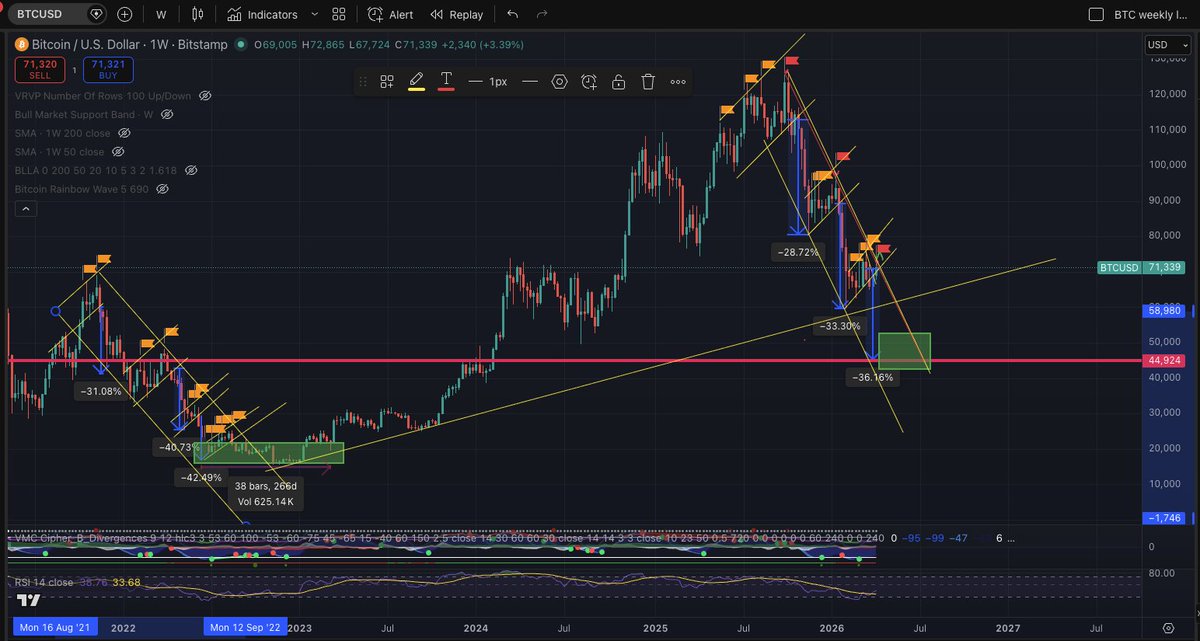1200x641 pixels.
Task: Redo the last chart action
Action: [x=542, y=15]
